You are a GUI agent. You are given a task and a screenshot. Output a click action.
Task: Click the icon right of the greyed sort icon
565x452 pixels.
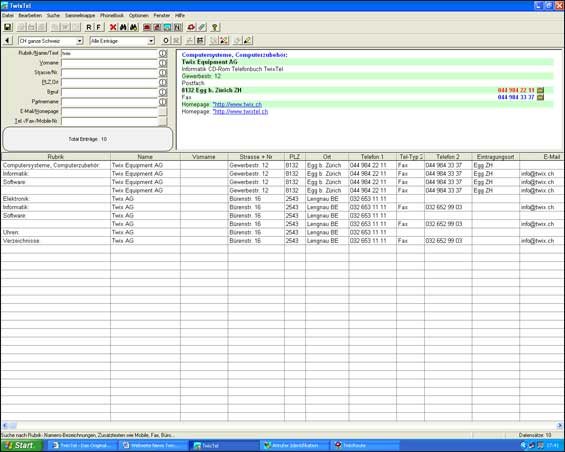point(200,40)
